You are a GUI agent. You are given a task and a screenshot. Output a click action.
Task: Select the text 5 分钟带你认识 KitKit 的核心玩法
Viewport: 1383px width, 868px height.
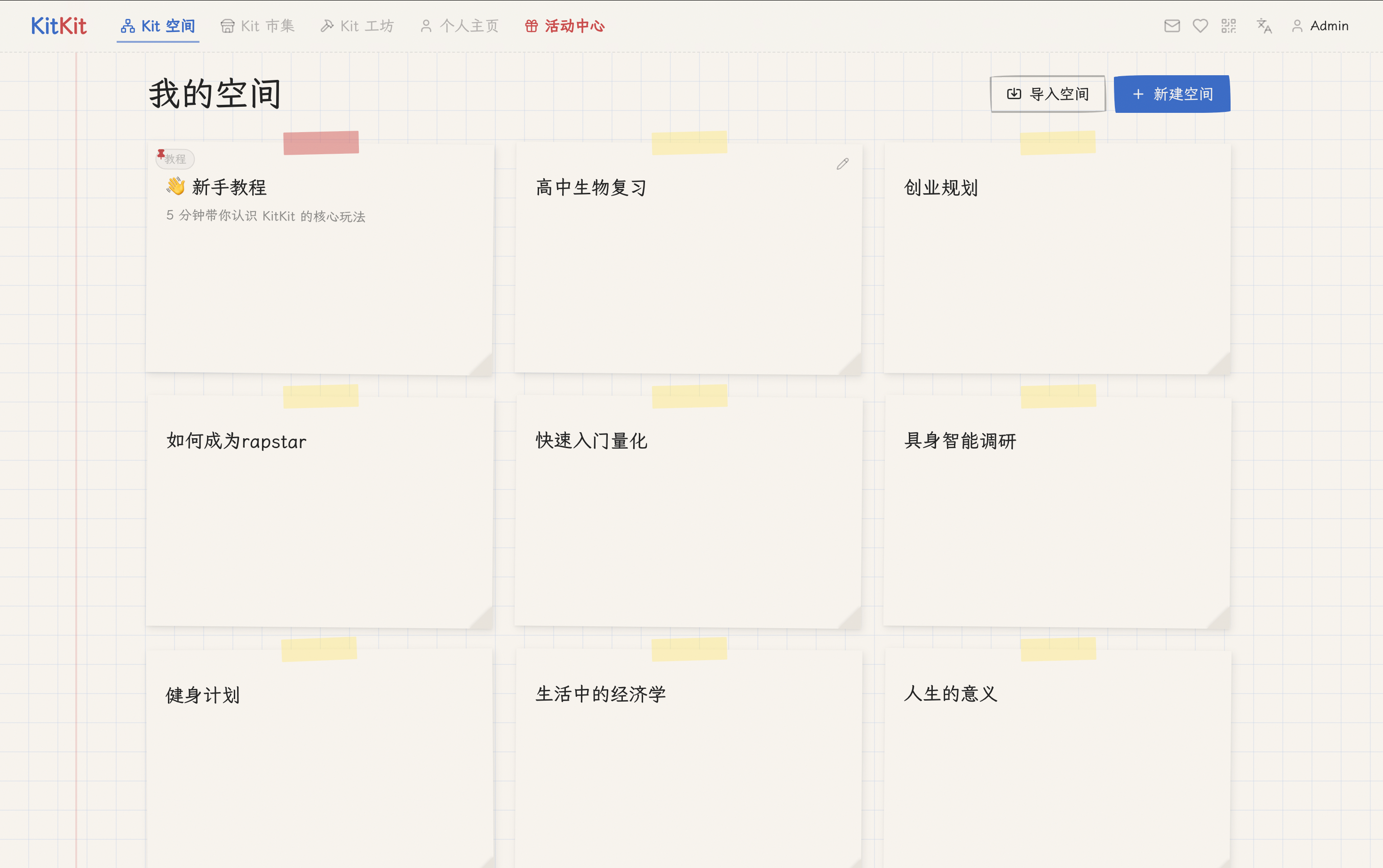[266, 216]
